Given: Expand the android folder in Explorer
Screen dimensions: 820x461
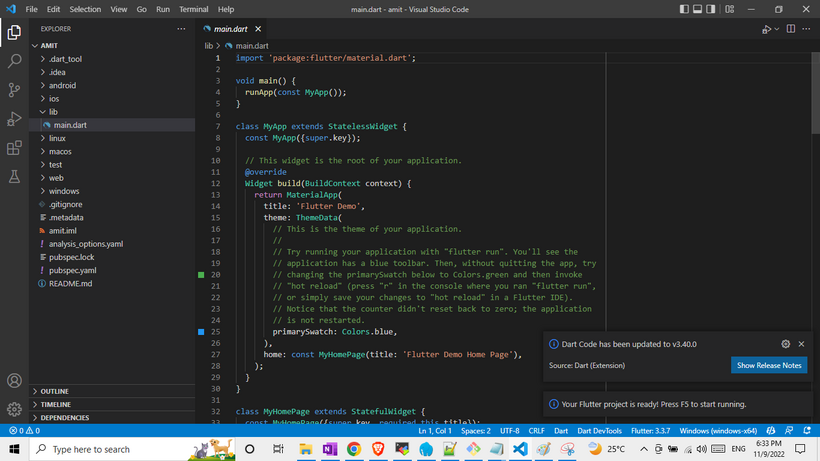Looking at the screenshot, I should coord(62,86).
